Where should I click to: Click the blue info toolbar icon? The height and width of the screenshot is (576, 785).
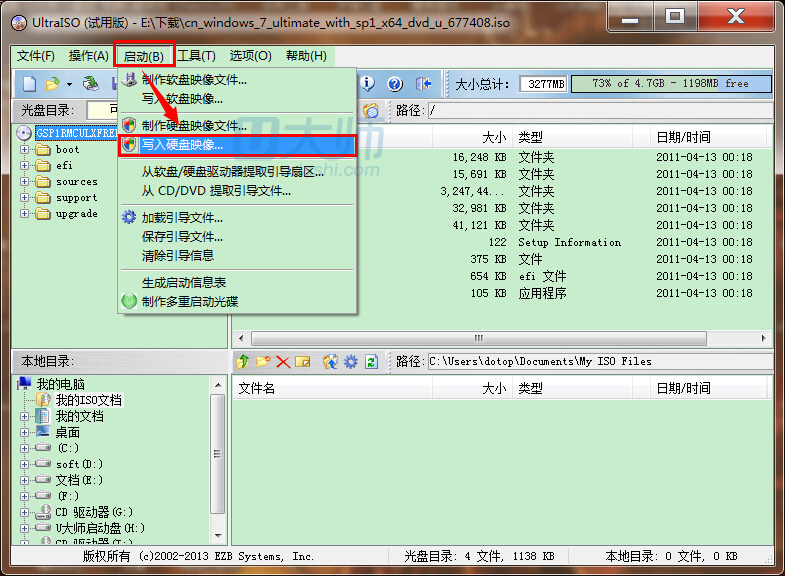tap(367, 84)
